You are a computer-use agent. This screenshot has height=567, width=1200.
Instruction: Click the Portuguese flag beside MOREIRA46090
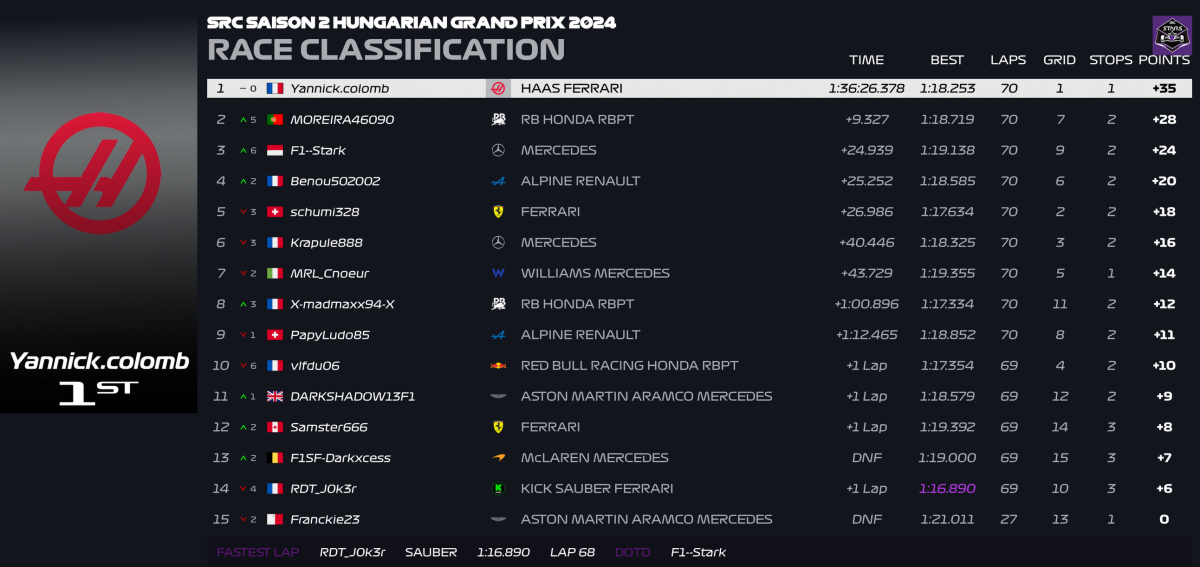(x=274, y=120)
